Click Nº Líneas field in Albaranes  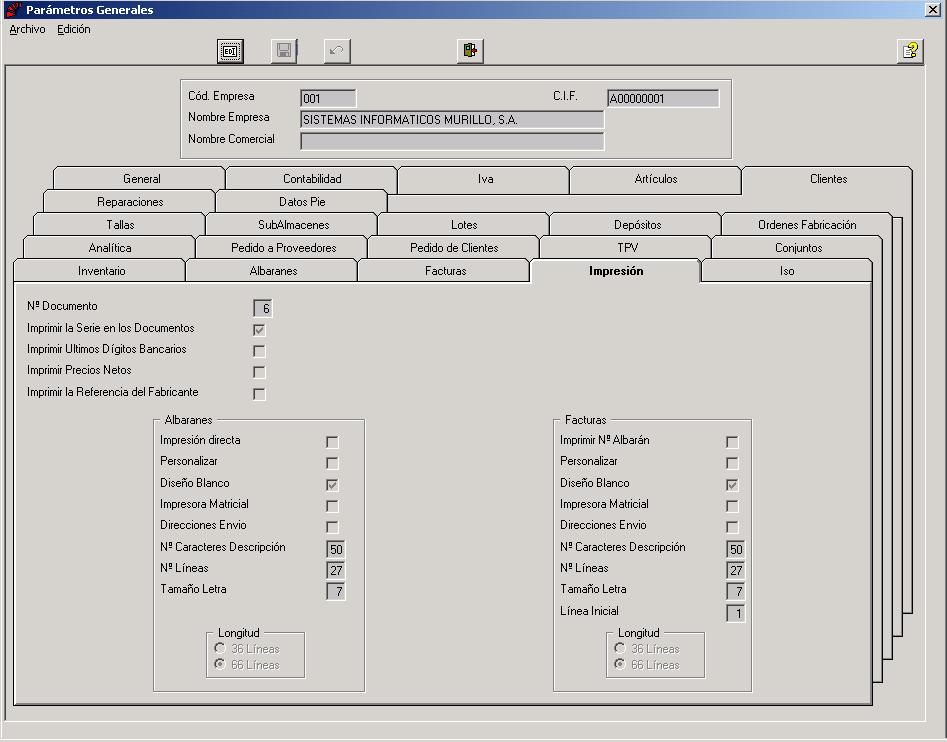[x=336, y=570]
